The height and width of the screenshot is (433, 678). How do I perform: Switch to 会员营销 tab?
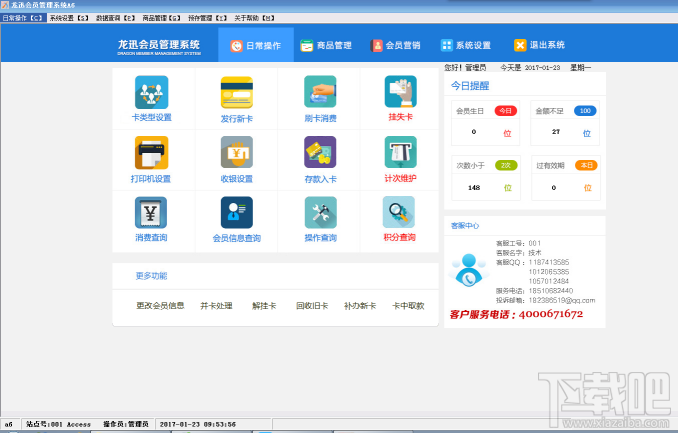[x=395, y=45]
